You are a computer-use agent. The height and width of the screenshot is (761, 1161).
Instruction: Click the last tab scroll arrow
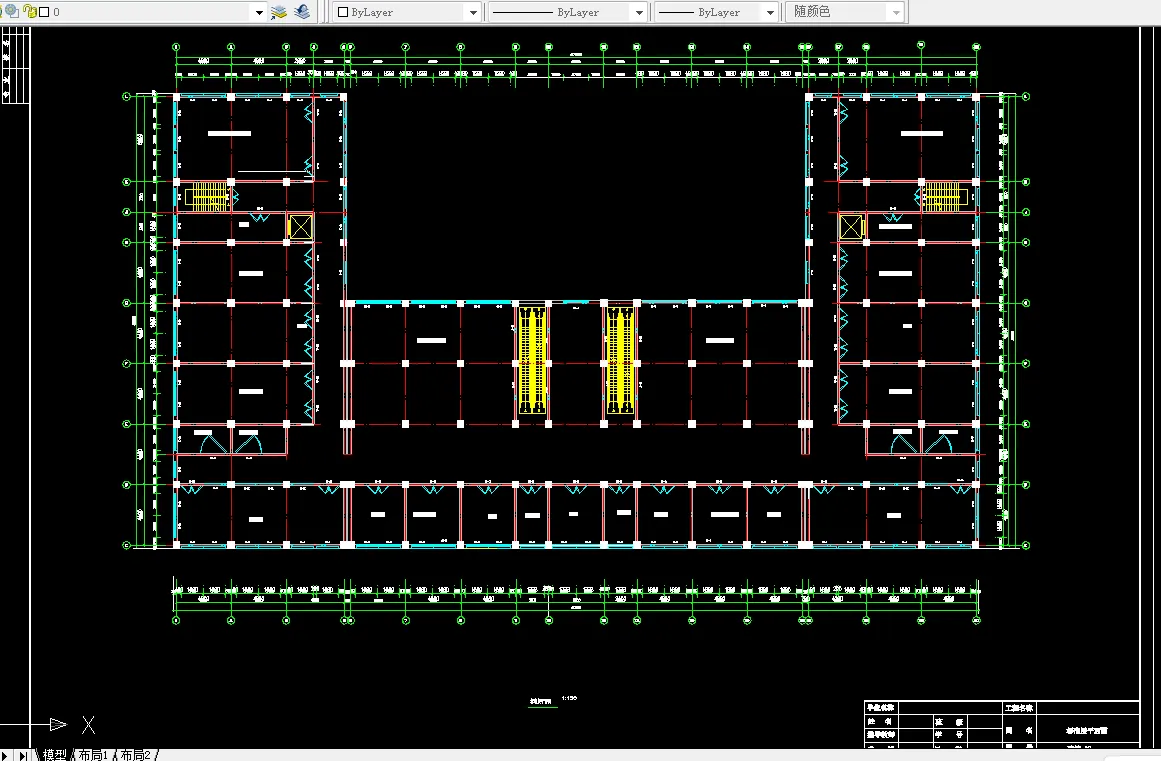click(23, 755)
